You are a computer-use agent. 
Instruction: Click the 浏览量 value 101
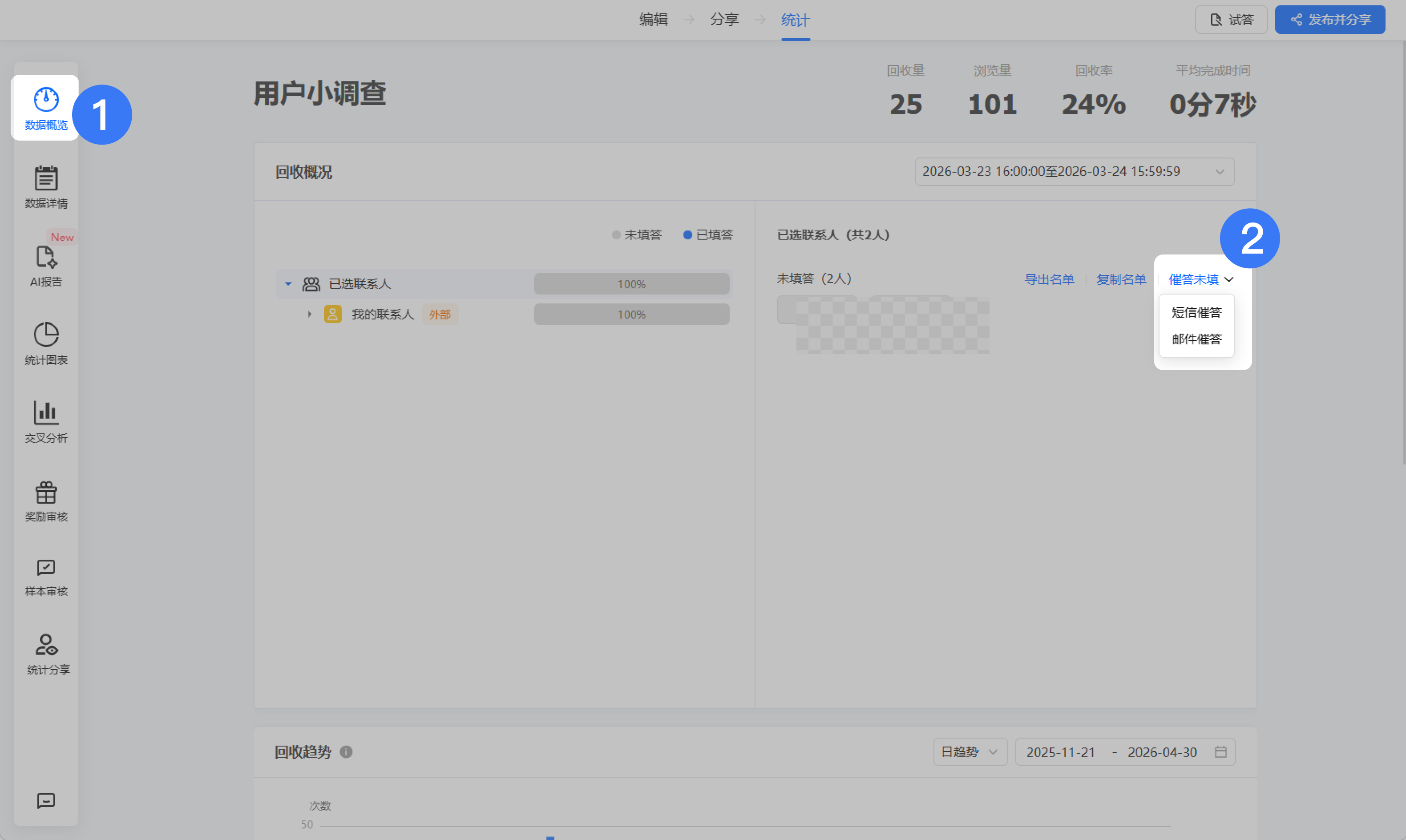992,104
